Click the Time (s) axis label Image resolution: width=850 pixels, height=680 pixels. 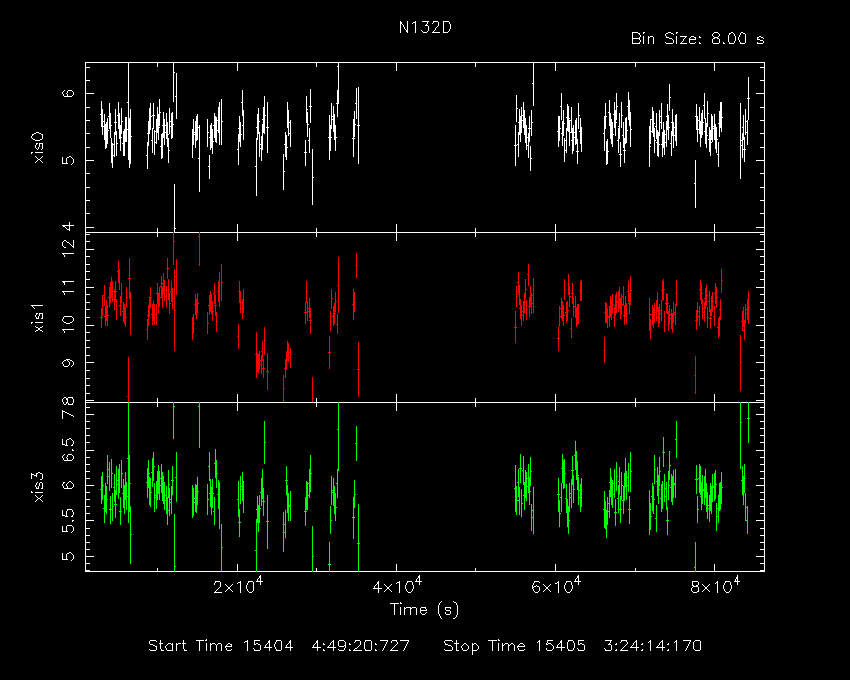tap(424, 610)
